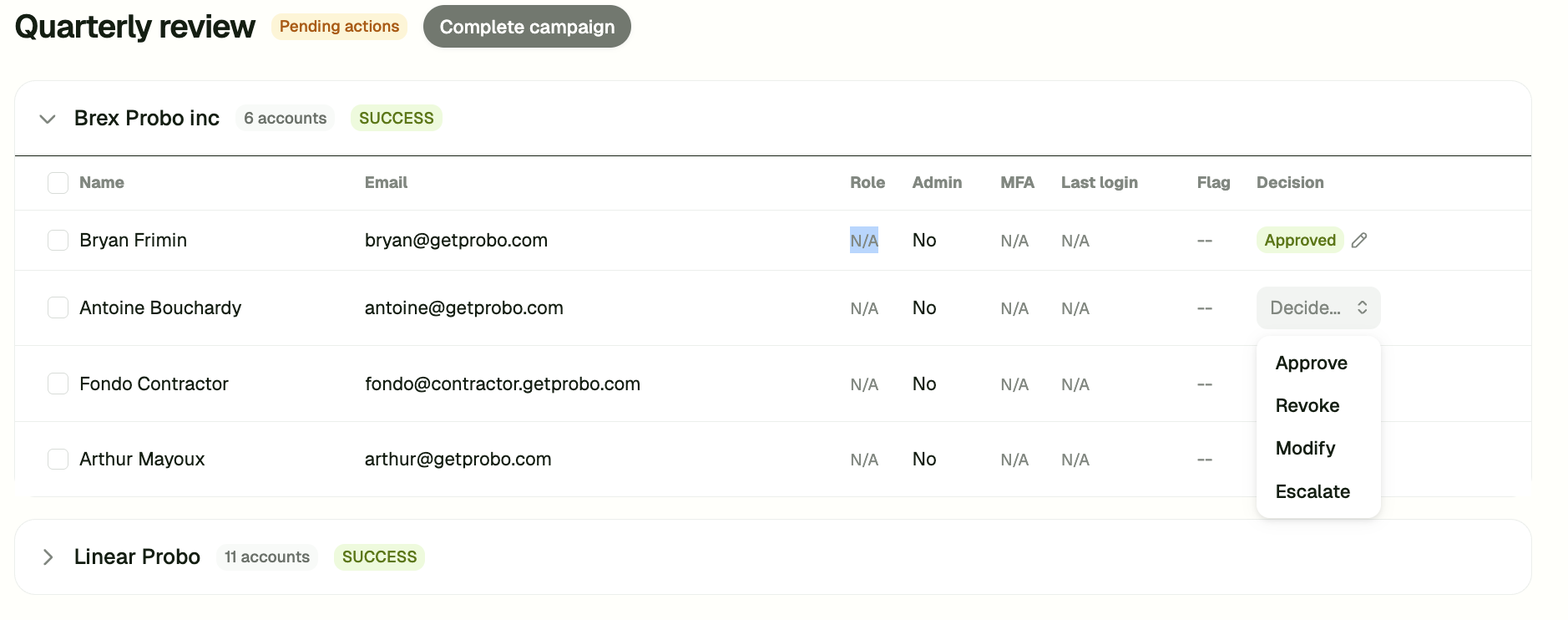Click the Admin column header
This screenshot has width=1568, height=620.
[x=937, y=182]
